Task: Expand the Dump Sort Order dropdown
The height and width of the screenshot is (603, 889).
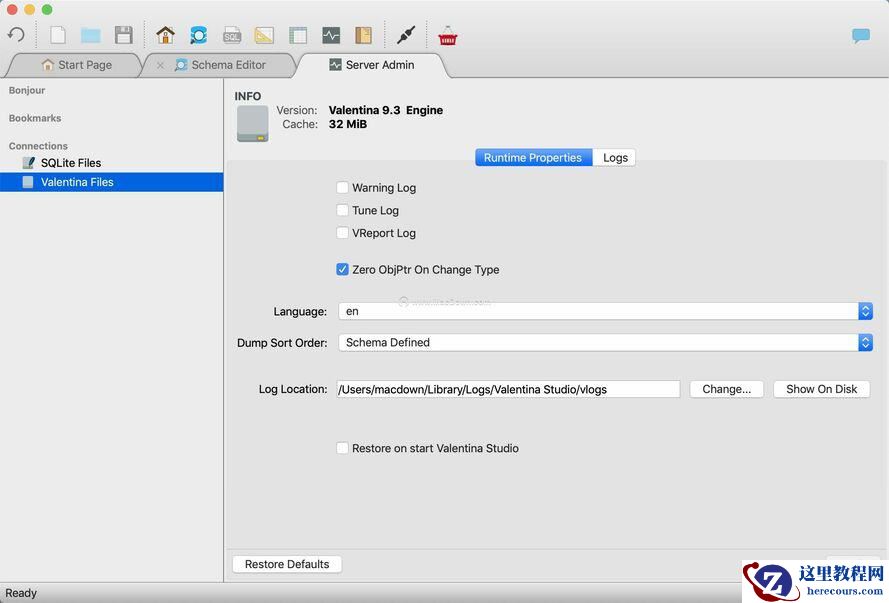Action: coord(605,343)
